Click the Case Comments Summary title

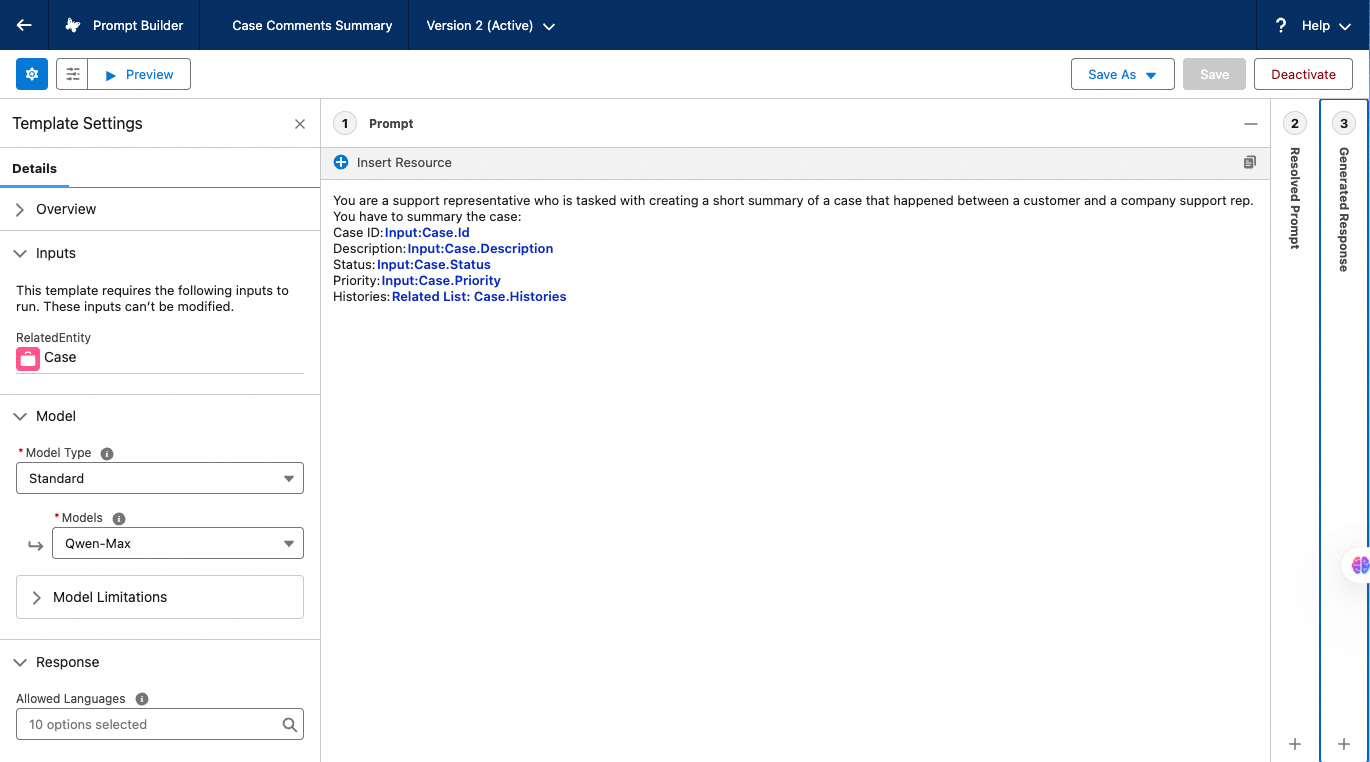(312, 25)
